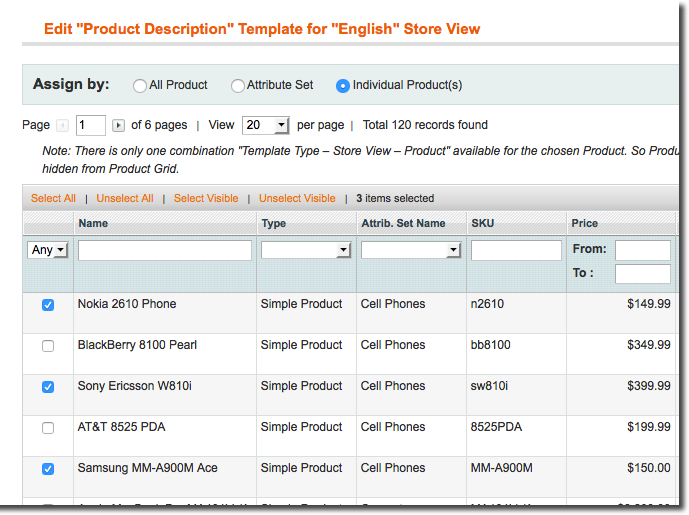Click the Unselect All link
The height and width of the screenshot is (515, 689).
point(125,198)
